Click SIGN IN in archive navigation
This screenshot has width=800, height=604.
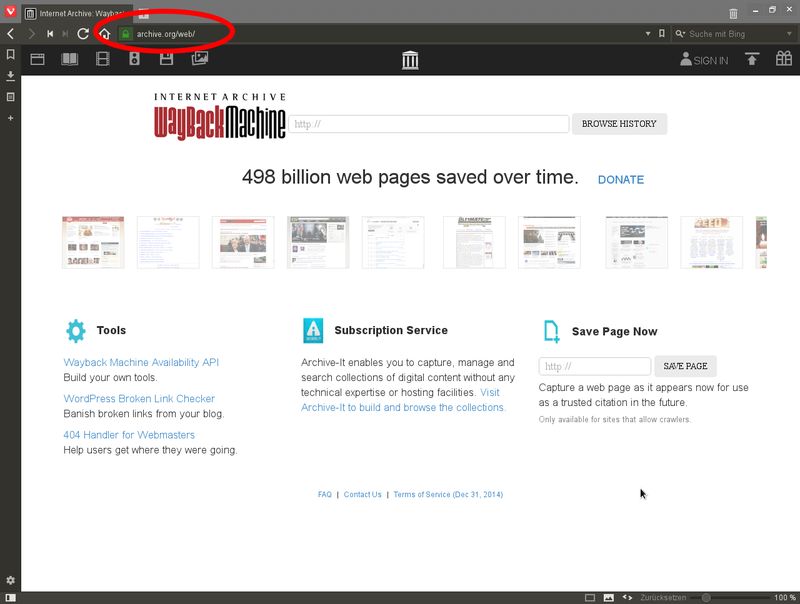click(x=704, y=60)
